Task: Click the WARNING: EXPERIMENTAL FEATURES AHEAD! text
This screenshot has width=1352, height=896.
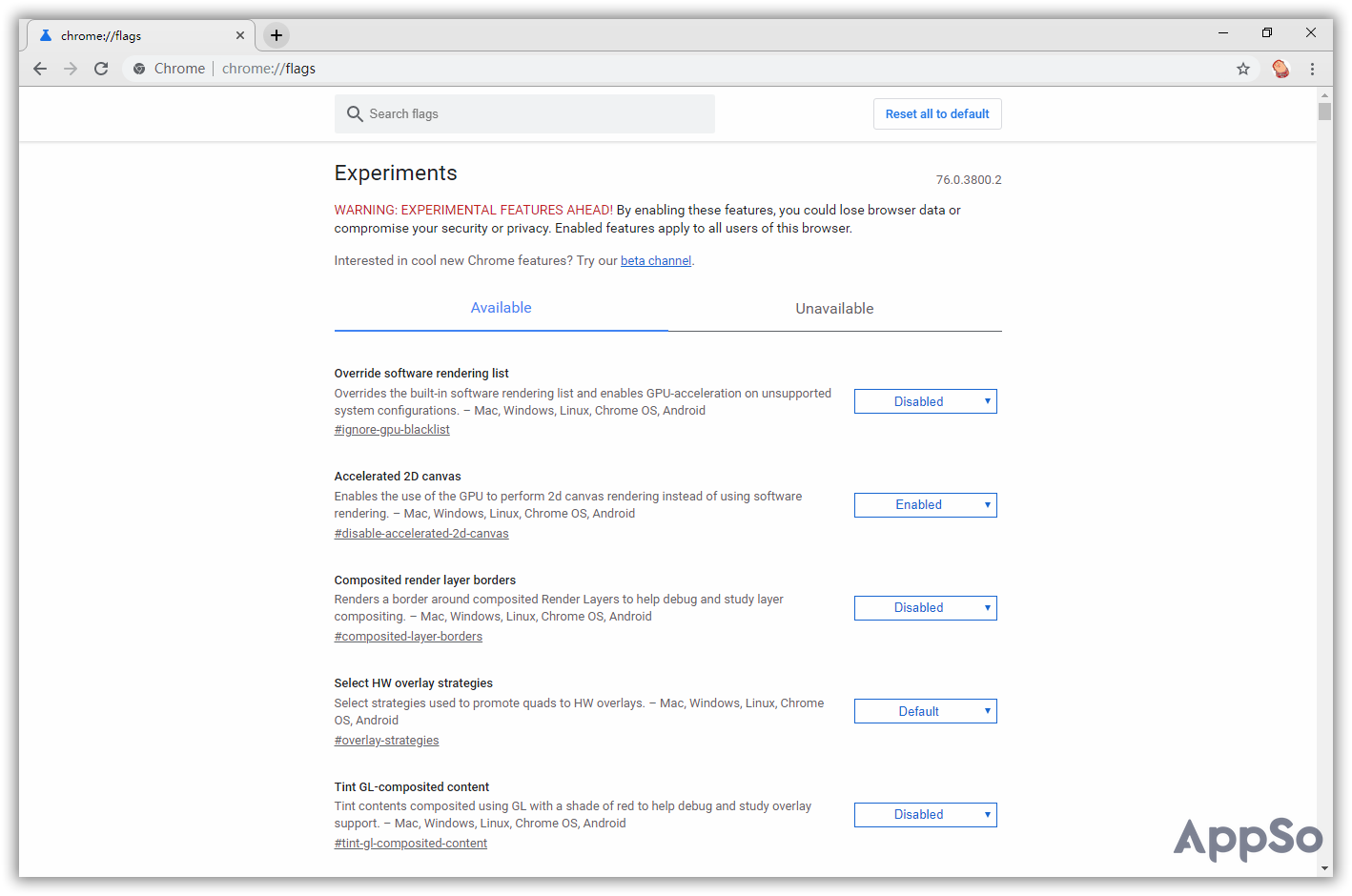Action: (474, 211)
